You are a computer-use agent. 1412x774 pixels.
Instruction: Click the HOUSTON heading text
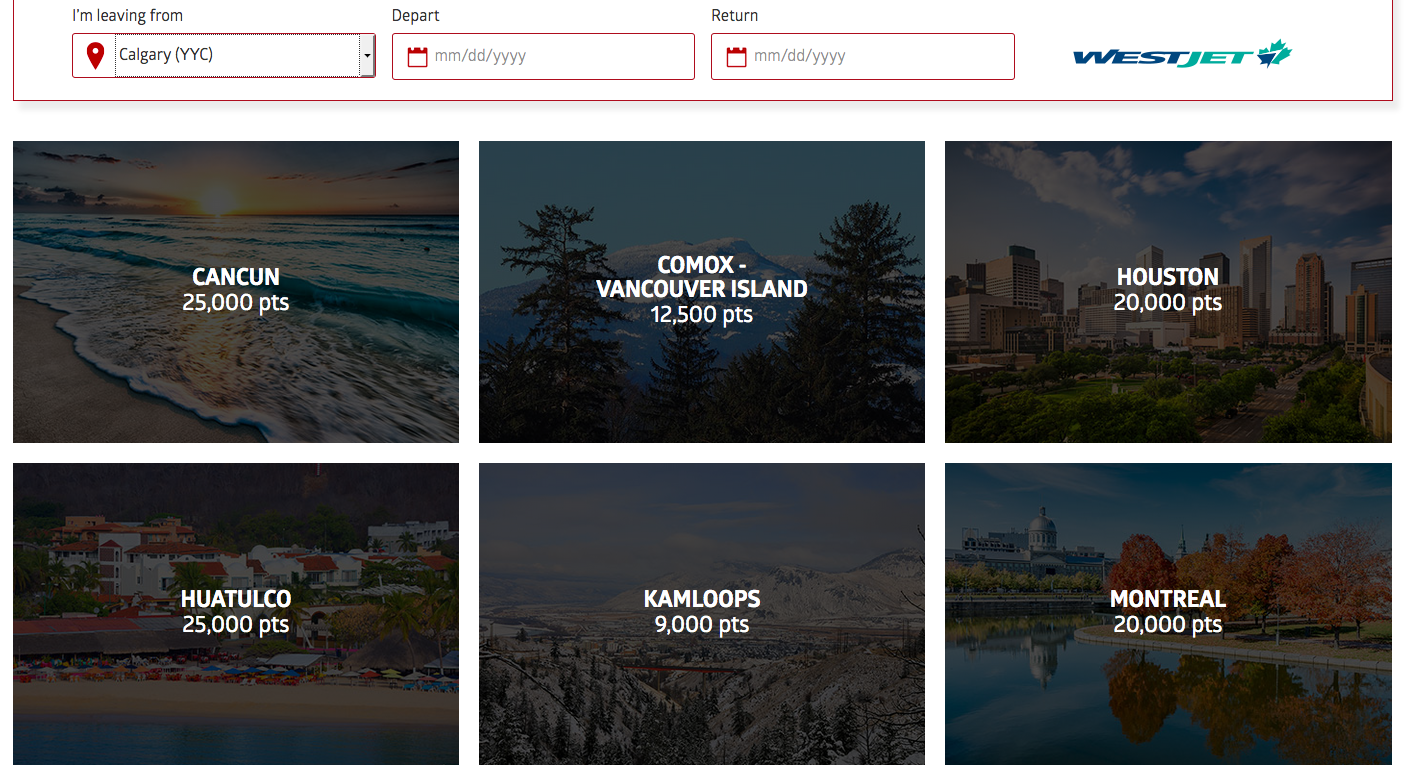[x=1168, y=277]
